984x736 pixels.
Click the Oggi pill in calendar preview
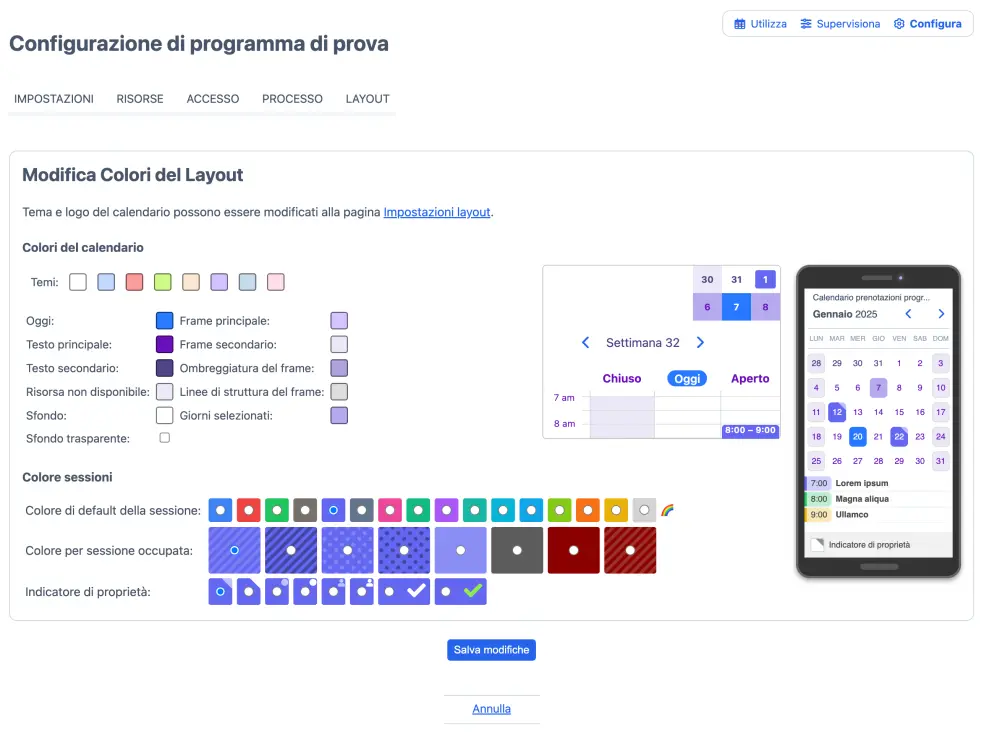(687, 378)
